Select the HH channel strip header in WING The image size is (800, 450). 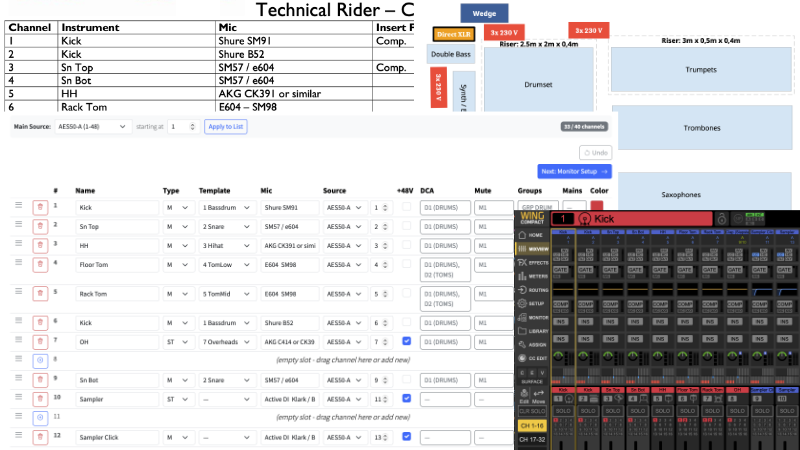[x=663, y=233]
